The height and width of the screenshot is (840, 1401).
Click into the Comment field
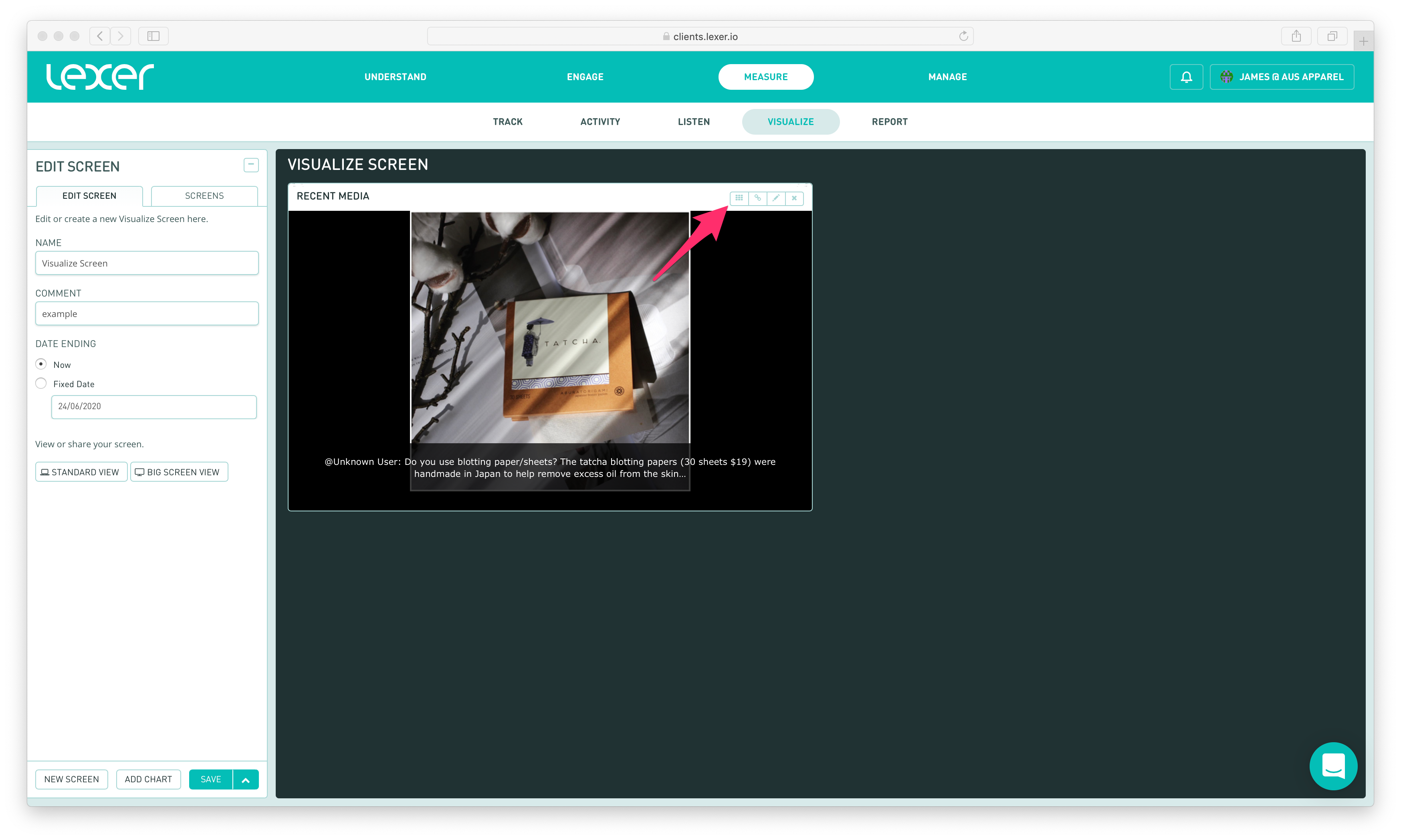tap(147, 313)
